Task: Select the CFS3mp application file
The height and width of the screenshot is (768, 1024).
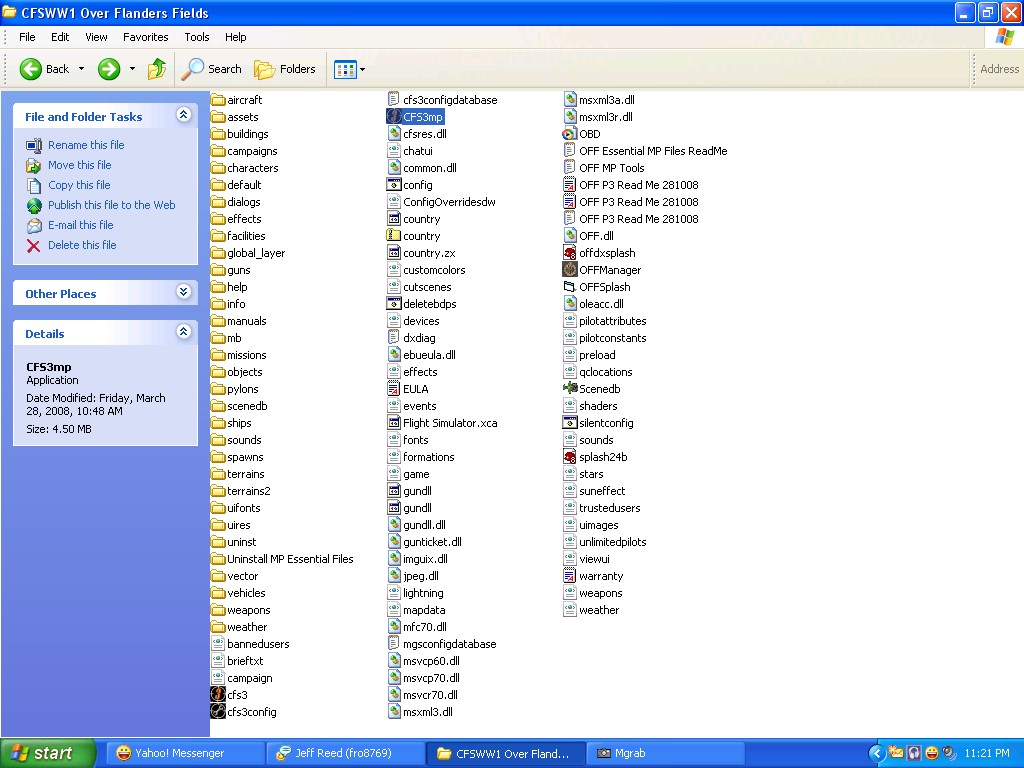Action: pyautogui.click(x=415, y=117)
